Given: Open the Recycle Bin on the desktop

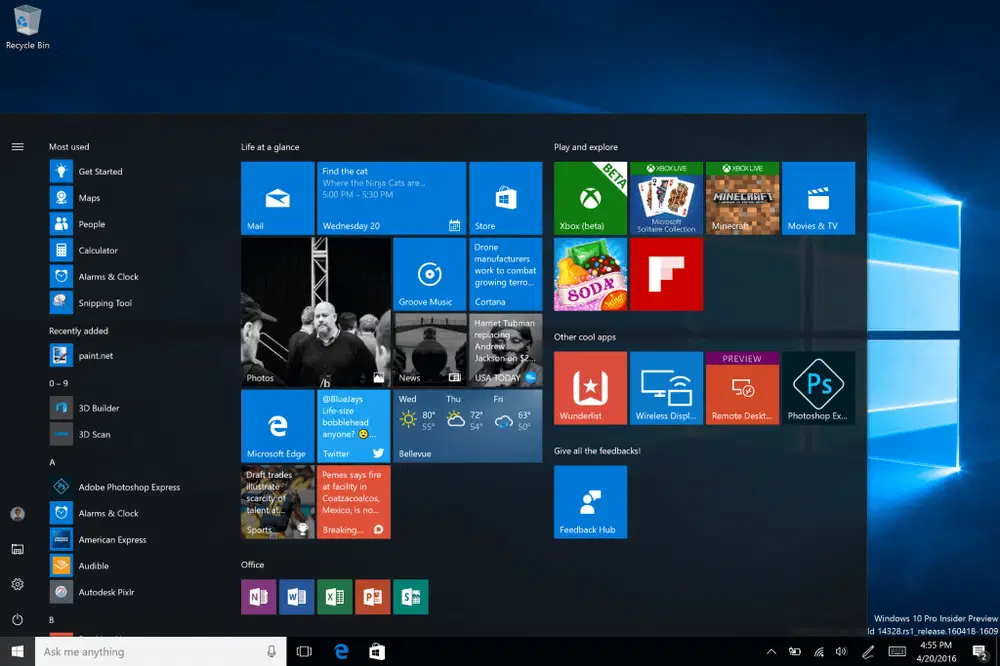Looking at the screenshot, I should (x=27, y=22).
